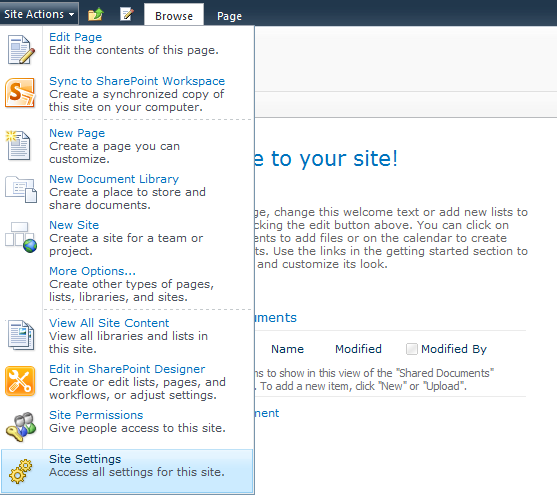Open the Site Actions dropdown menu

[x=39, y=14]
